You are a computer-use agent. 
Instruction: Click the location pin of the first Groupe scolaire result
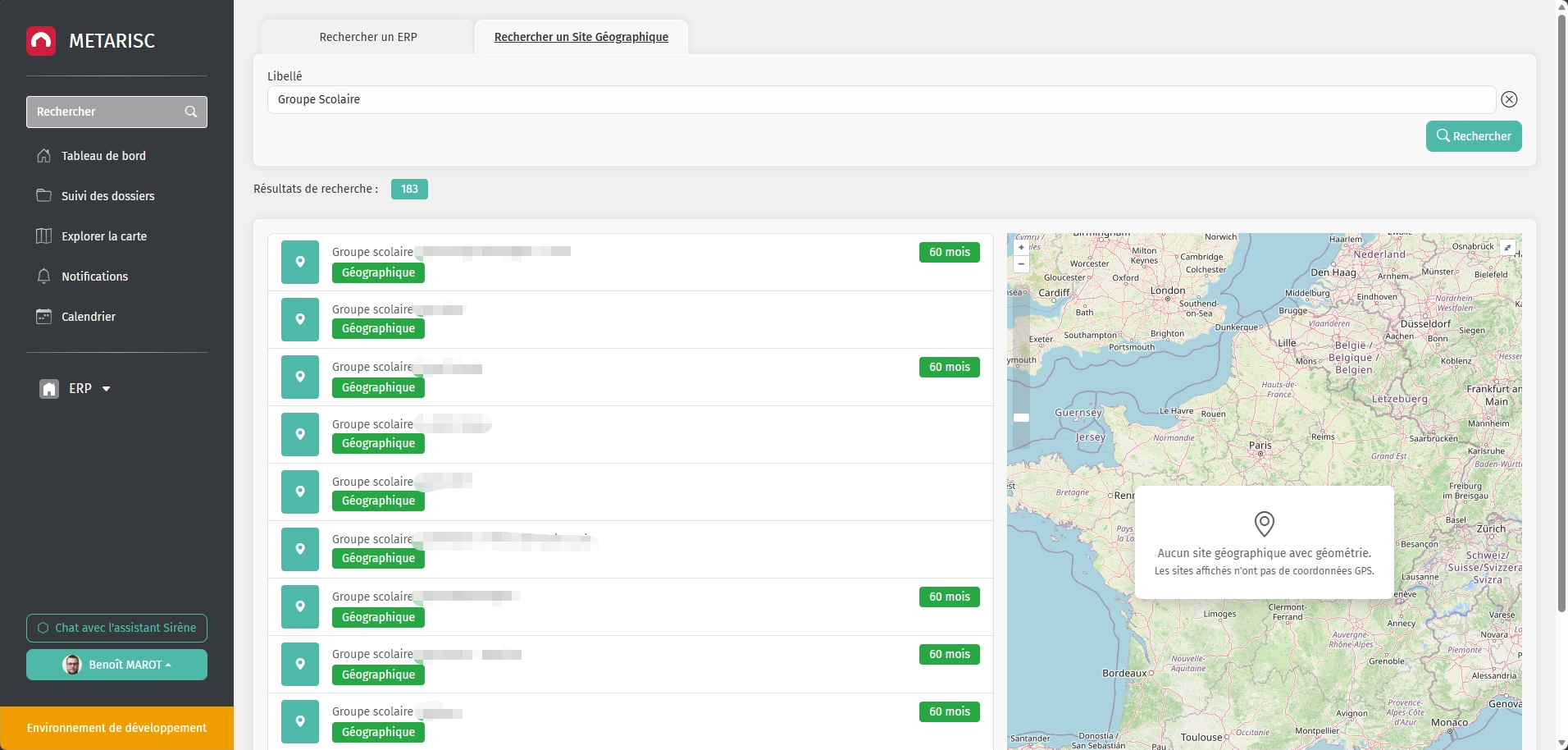click(299, 262)
